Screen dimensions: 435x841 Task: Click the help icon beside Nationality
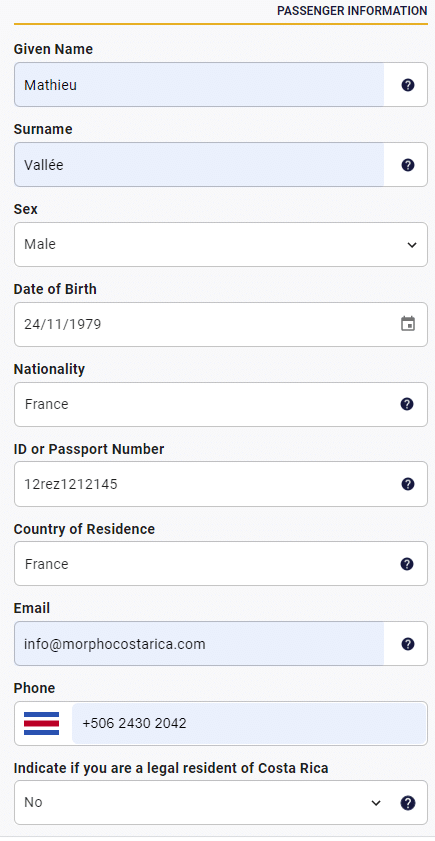[407, 404]
